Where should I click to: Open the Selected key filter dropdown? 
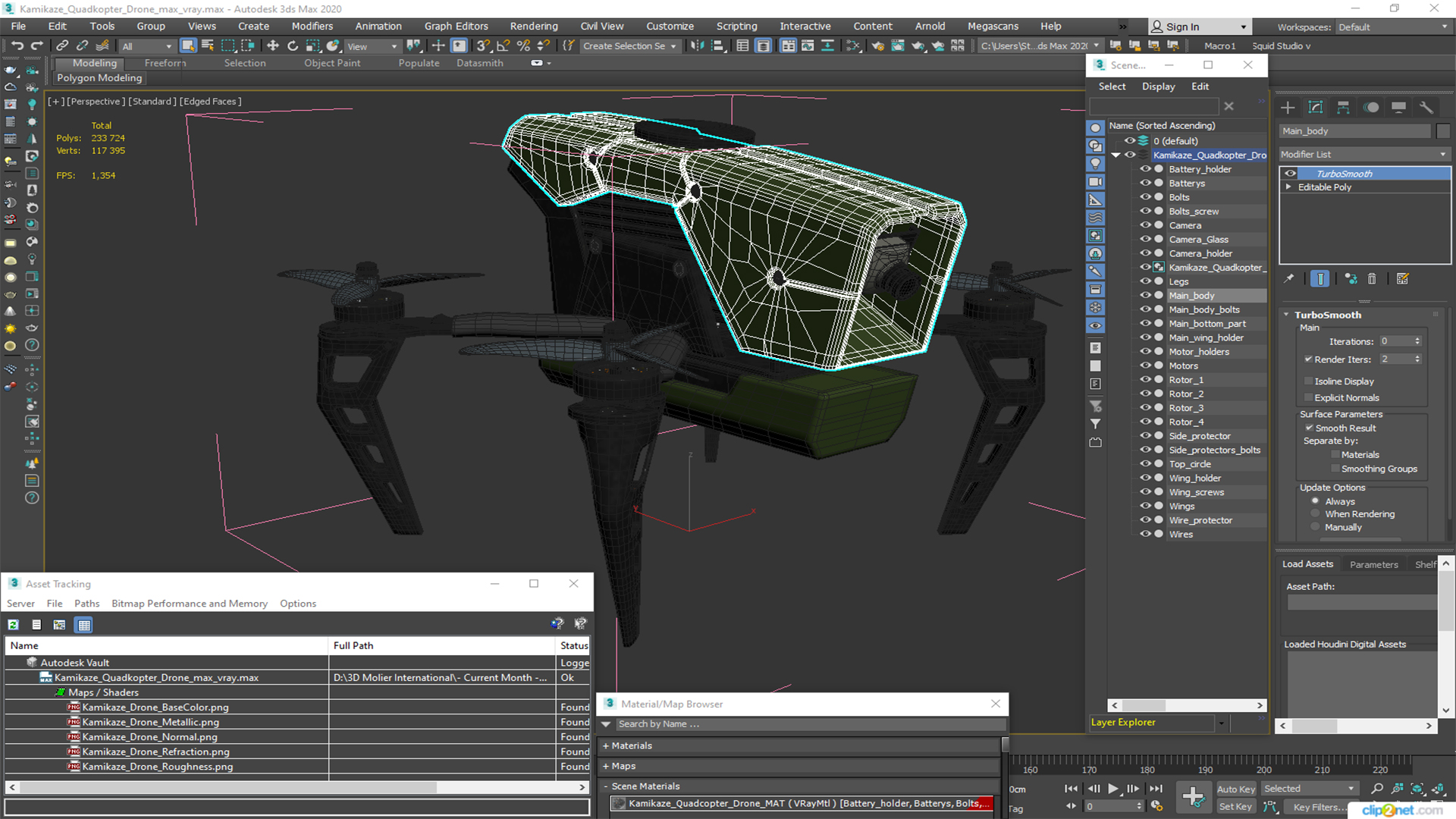pyautogui.click(x=1309, y=789)
